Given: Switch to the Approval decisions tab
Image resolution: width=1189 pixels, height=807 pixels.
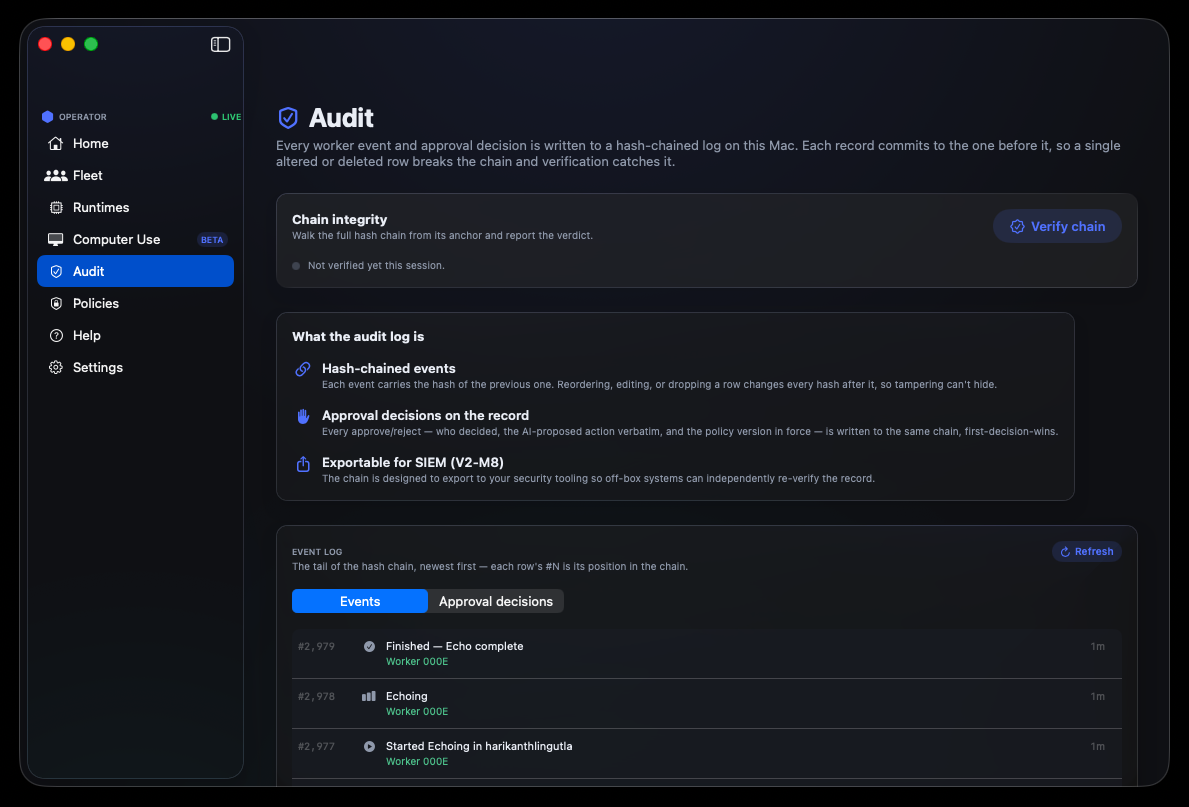Looking at the screenshot, I should click(x=496, y=601).
